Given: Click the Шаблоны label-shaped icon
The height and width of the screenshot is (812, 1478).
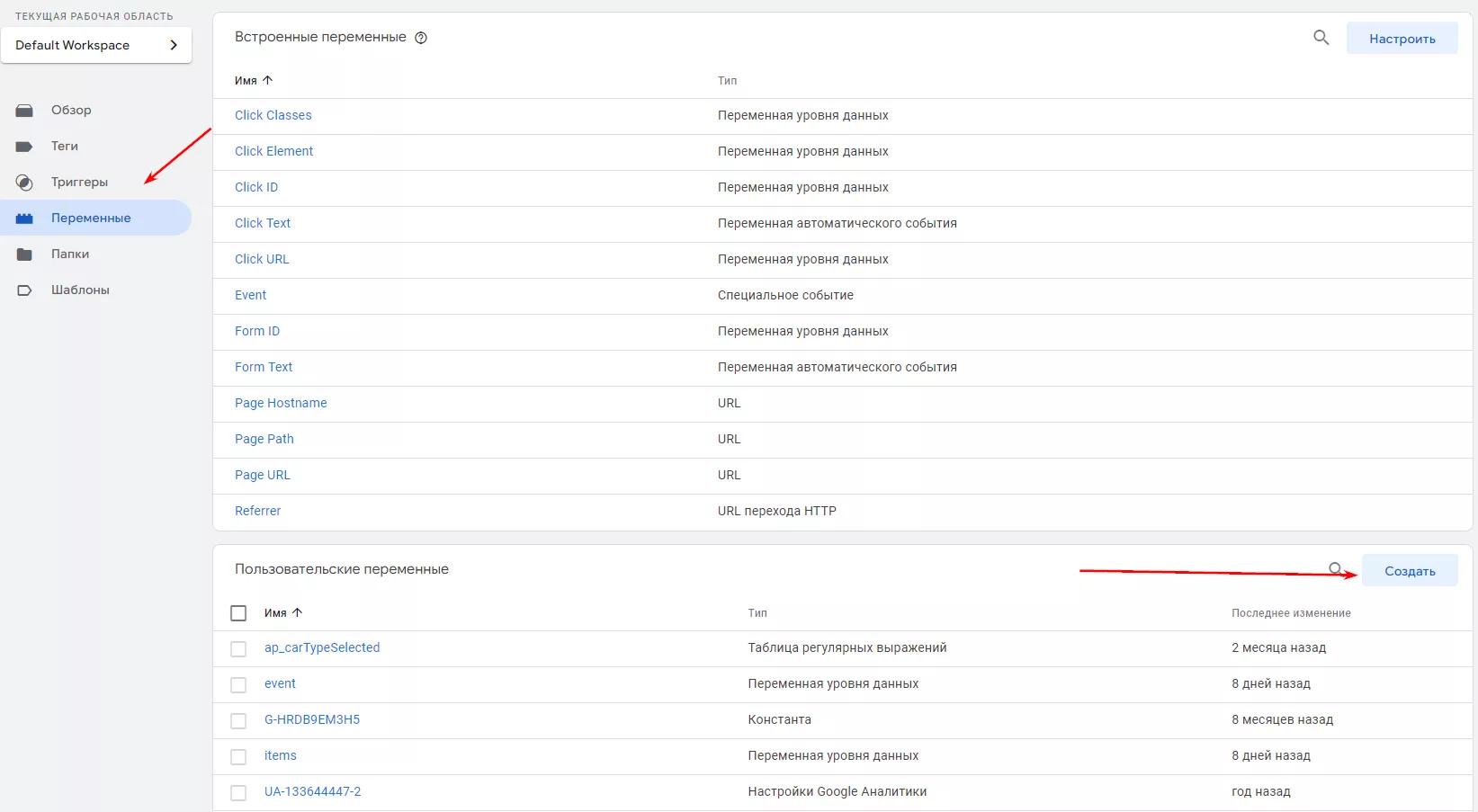Looking at the screenshot, I should pyautogui.click(x=24, y=290).
